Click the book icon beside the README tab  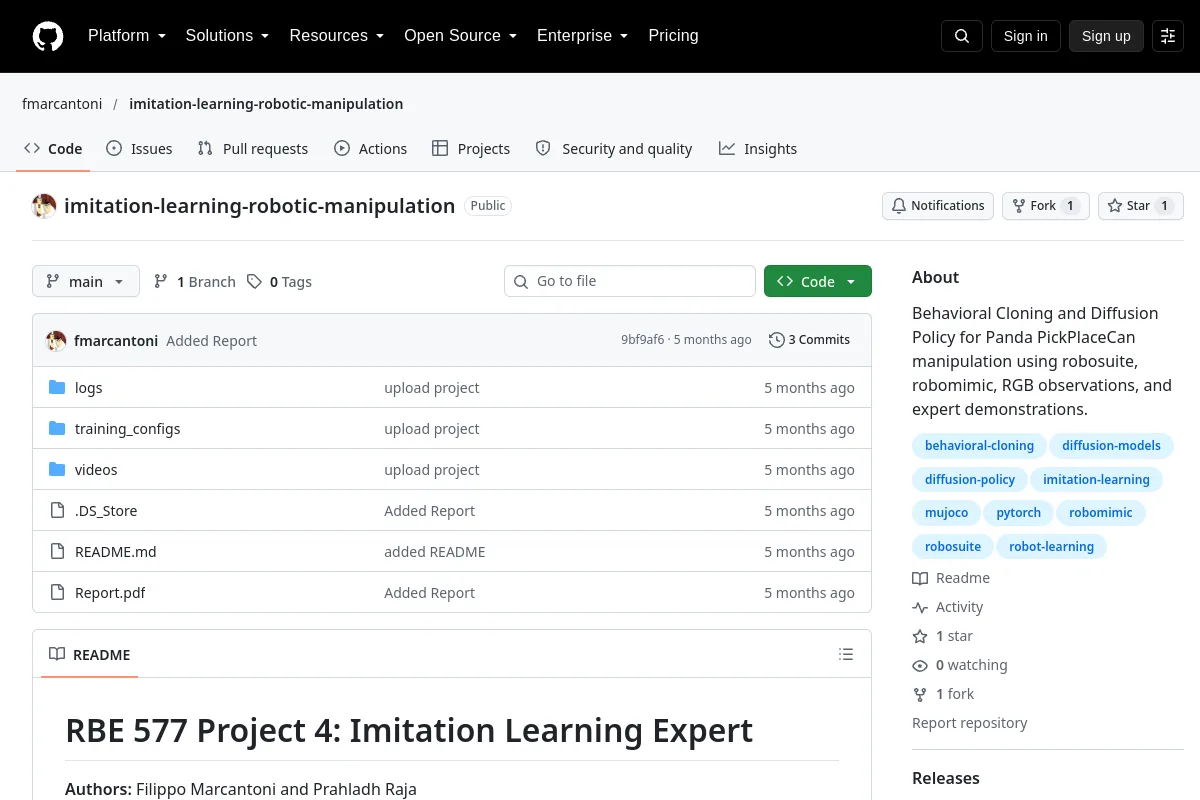(x=57, y=655)
